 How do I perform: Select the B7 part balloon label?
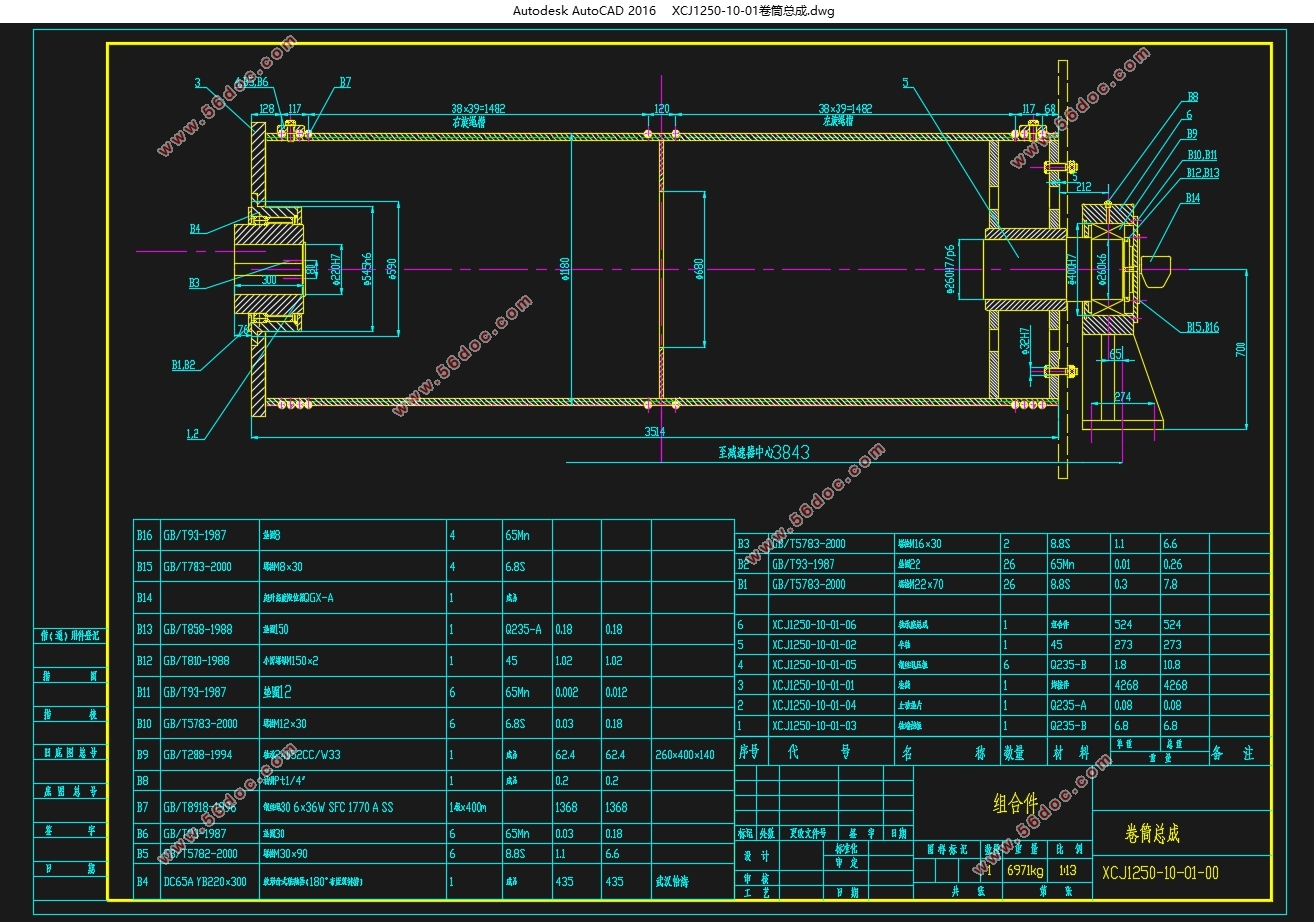(345, 83)
